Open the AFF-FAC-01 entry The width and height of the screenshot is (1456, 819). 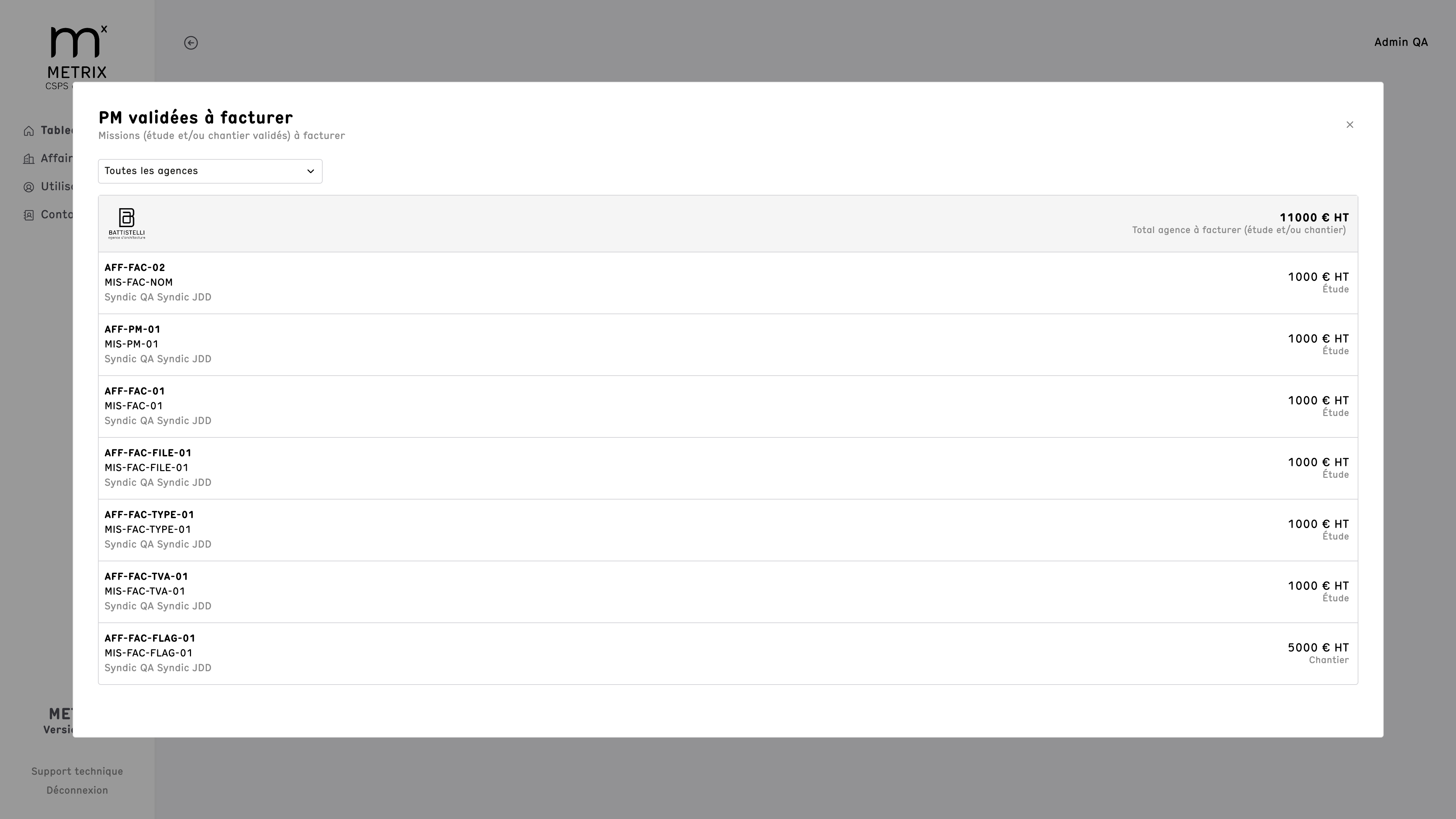(x=728, y=407)
